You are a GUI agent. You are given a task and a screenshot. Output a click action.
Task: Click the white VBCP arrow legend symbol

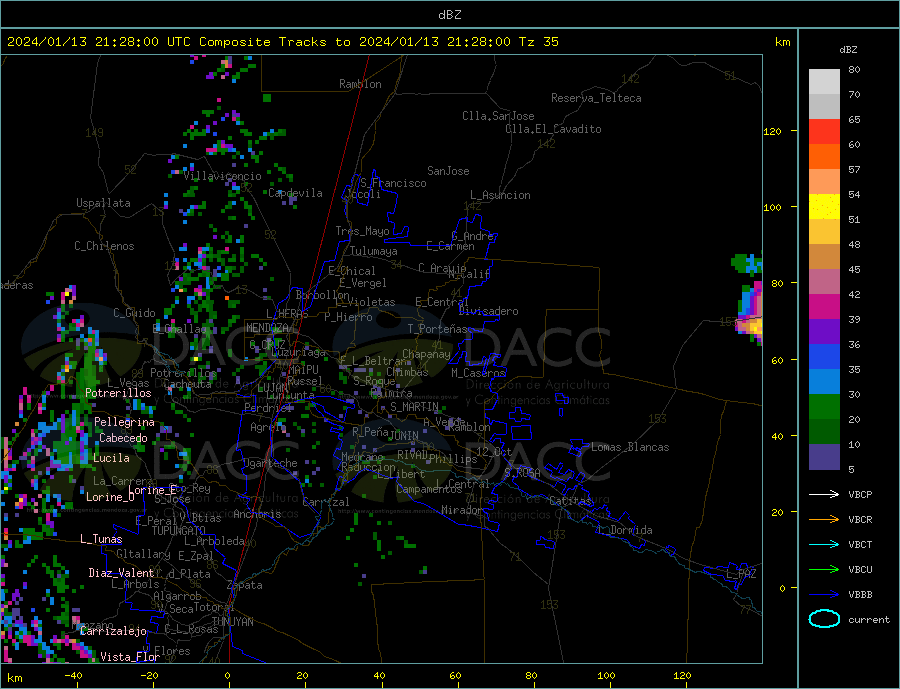point(824,494)
